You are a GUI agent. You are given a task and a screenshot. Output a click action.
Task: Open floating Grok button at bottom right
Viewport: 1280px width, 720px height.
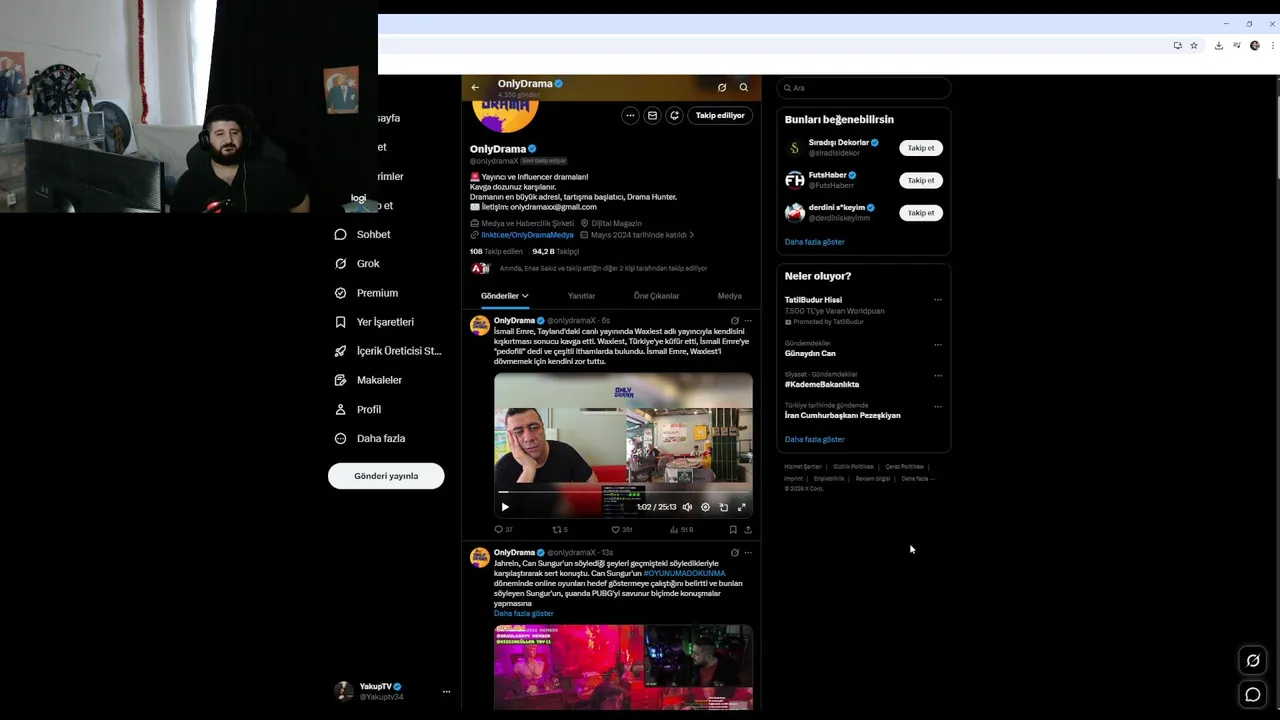pyautogui.click(x=1252, y=661)
